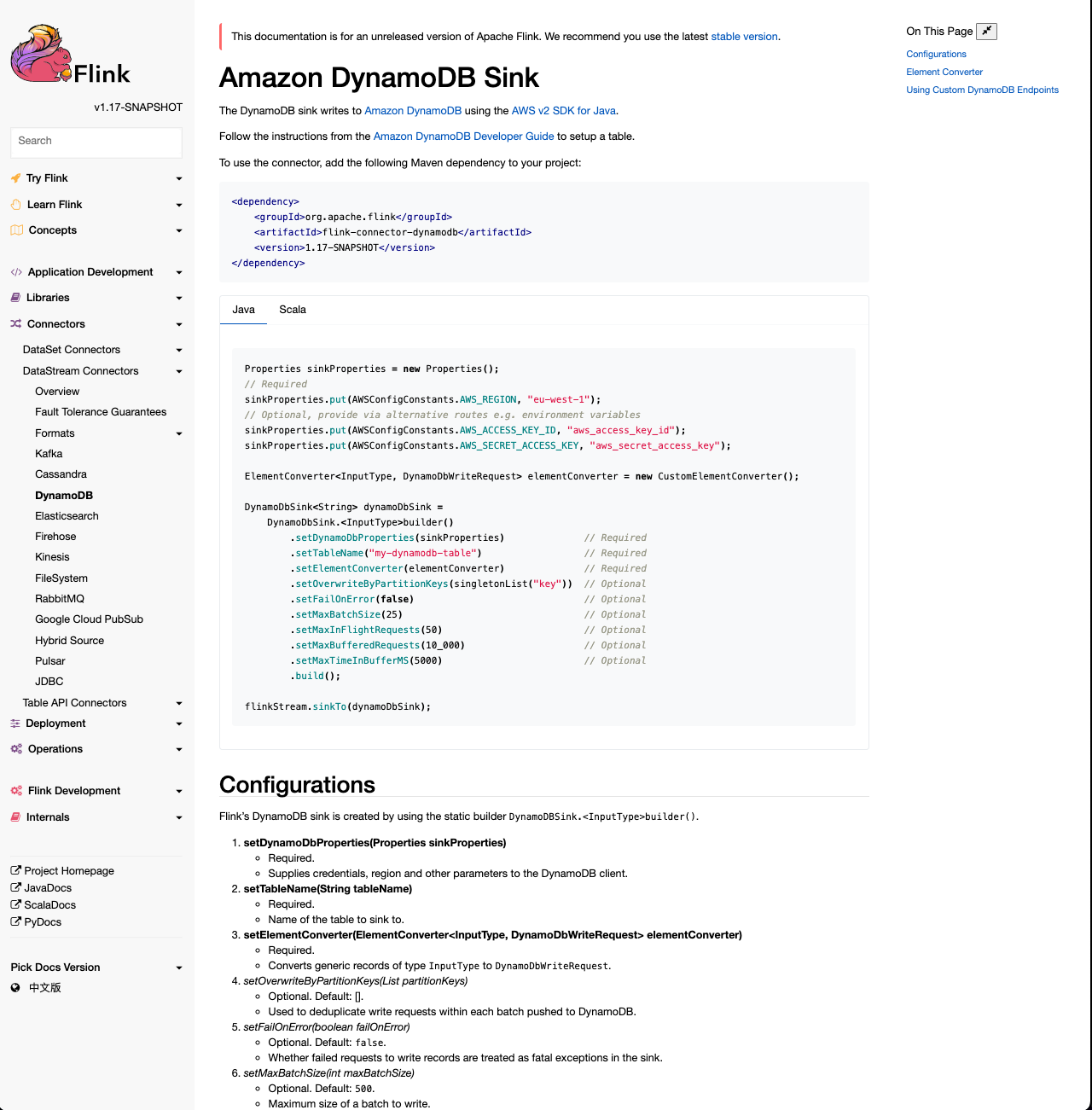The image size is (1092, 1110).
Task: Follow the stable version link
Action: pyautogui.click(x=744, y=37)
